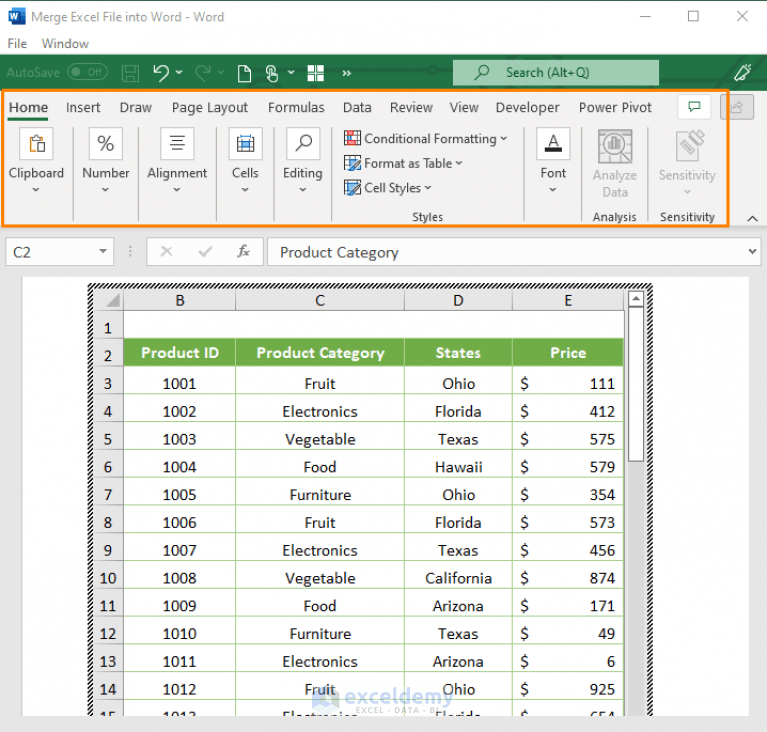Screen dimensions: 767x732
Task: Click the Analyze Data button
Action: 615,164
